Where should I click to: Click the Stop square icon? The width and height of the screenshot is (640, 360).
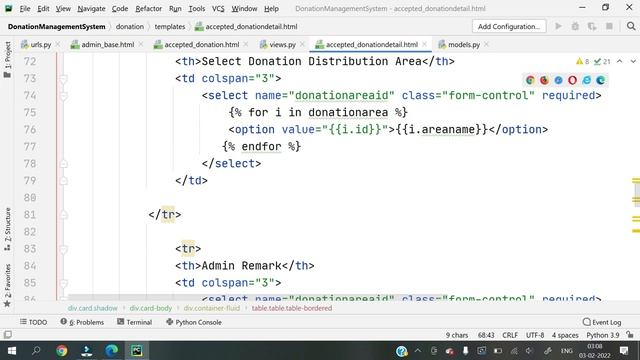click(609, 26)
